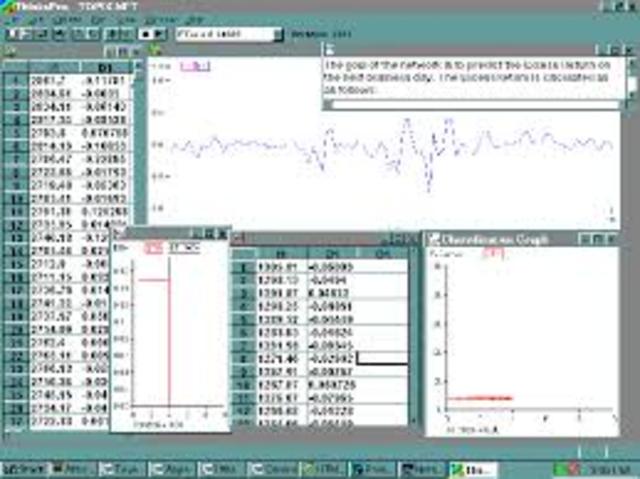Click the red system tray icon
The image size is (640, 479).
click(575, 470)
